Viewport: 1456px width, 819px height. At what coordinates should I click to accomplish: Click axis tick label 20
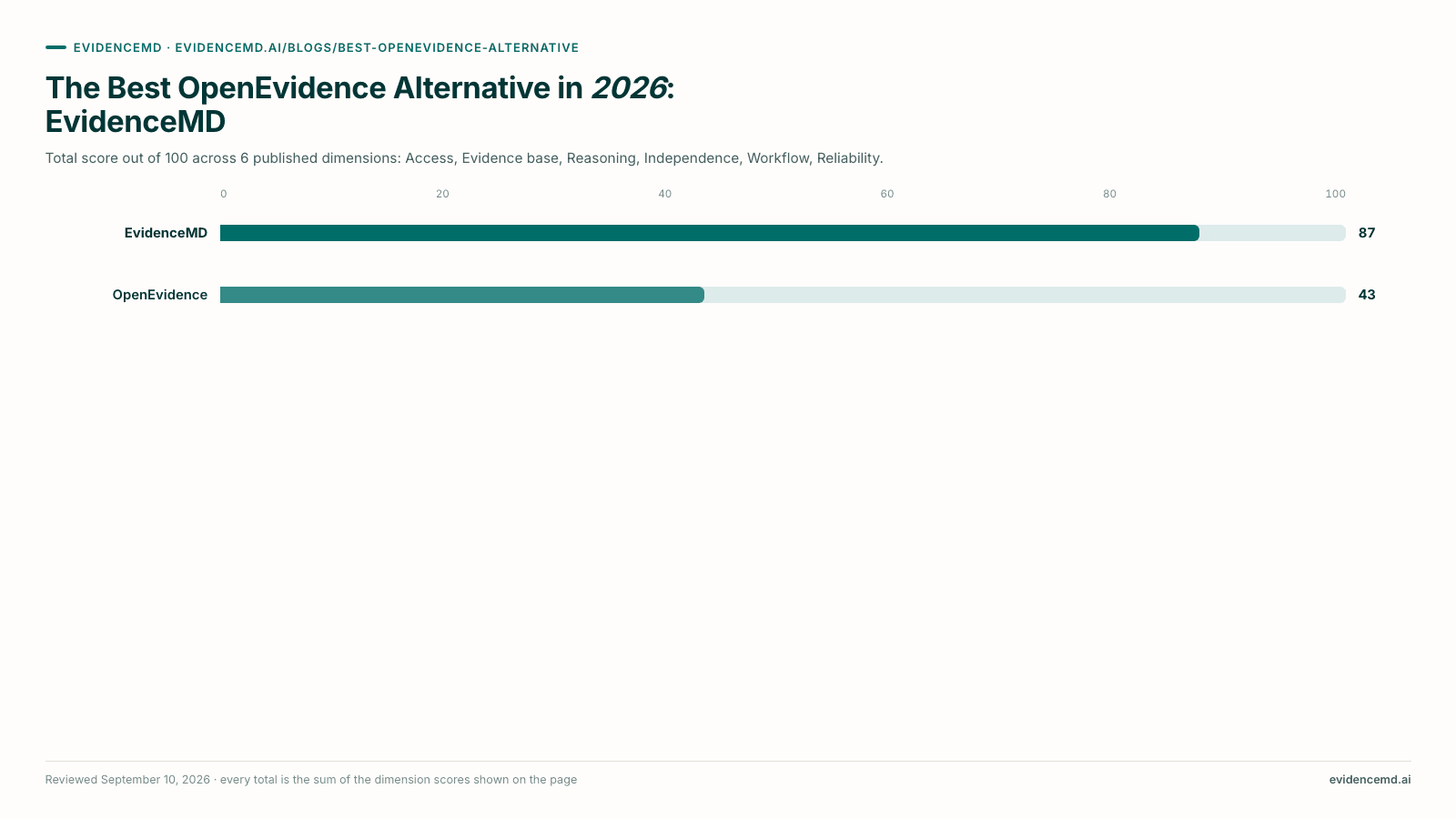442,194
